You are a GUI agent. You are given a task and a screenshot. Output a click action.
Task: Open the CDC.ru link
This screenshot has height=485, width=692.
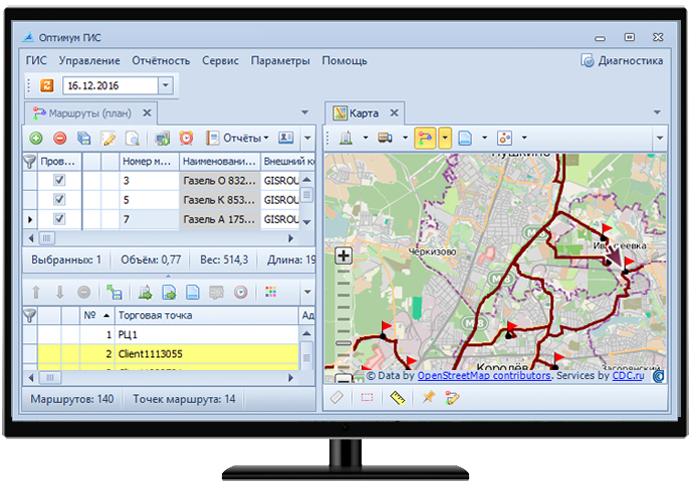[x=628, y=376]
